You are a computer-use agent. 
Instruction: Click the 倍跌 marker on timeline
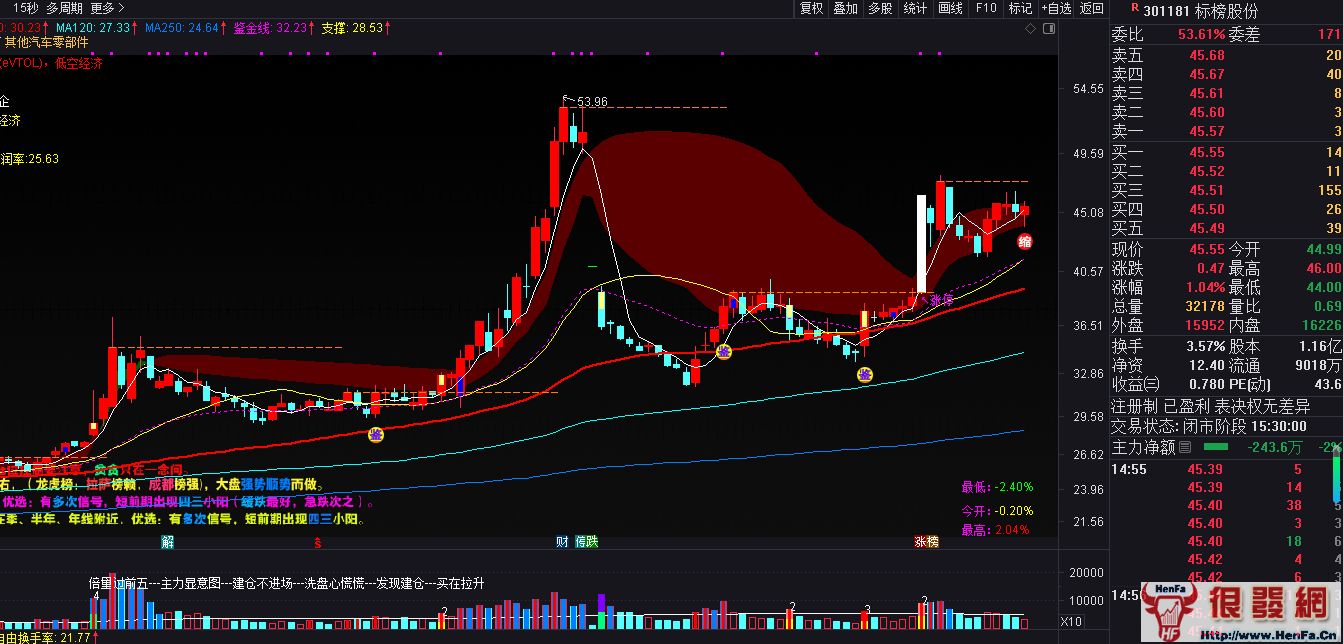[587, 542]
